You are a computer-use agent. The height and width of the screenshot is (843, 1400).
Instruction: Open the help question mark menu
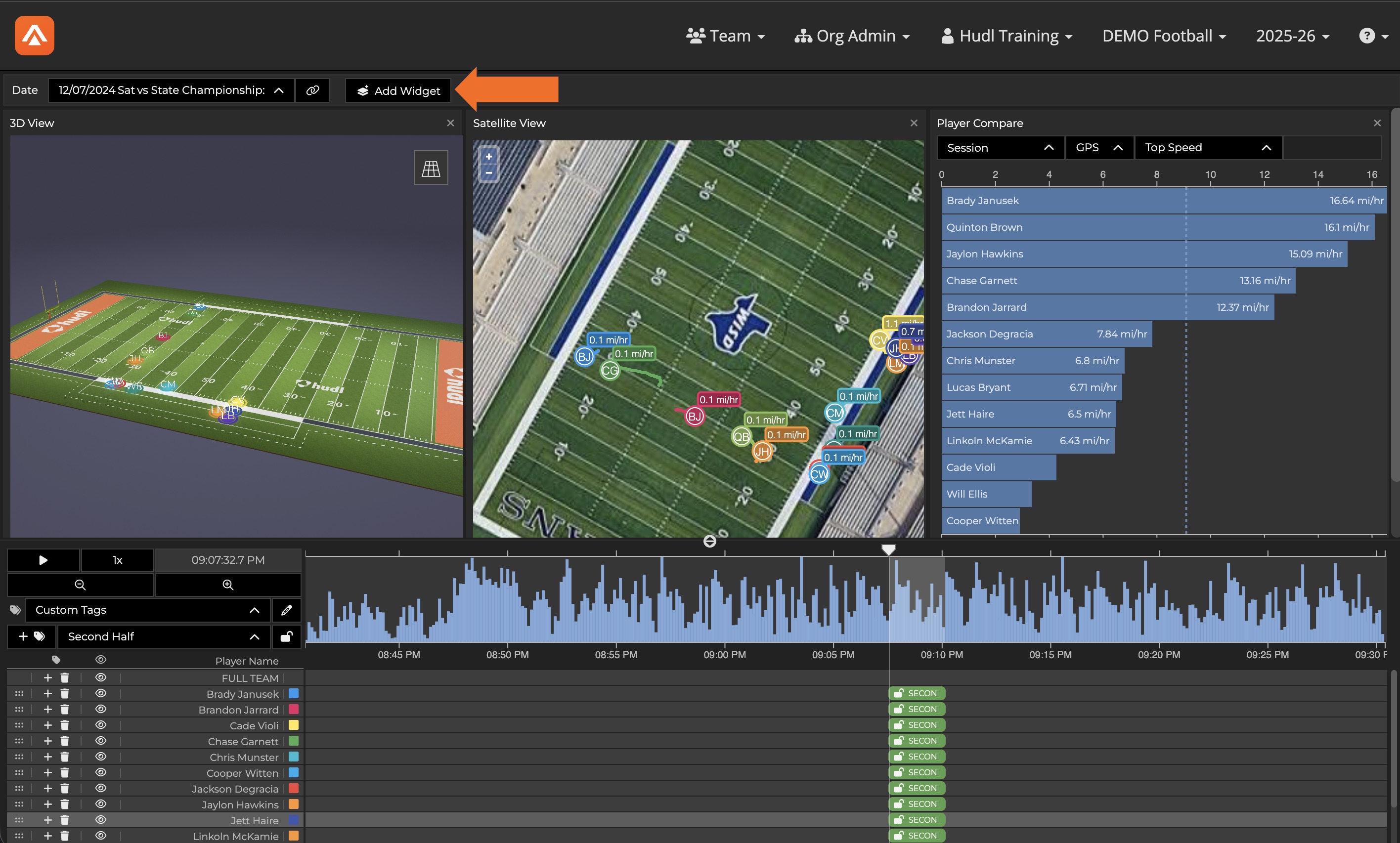1373,36
